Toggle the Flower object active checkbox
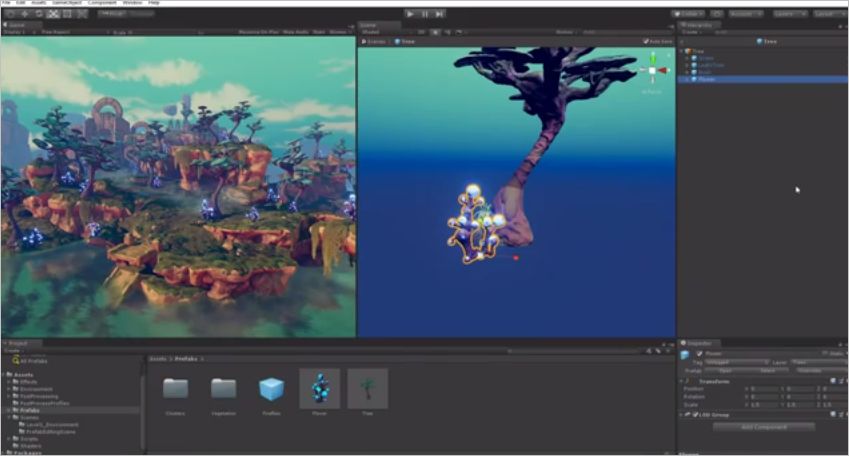Image resolution: width=849 pixels, height=456 pixels. (699, 354)
